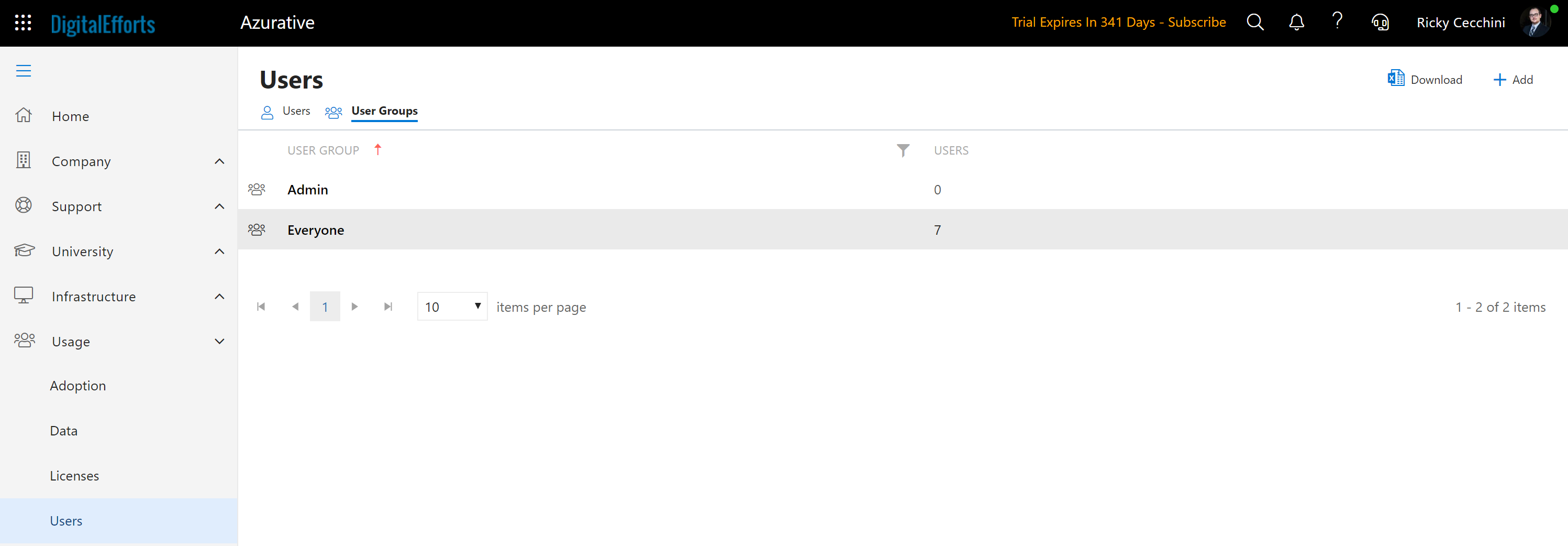This screenshot has height=546, width=1568.
Task: Download the list via Excel icon
Action: coord(1396,79)
